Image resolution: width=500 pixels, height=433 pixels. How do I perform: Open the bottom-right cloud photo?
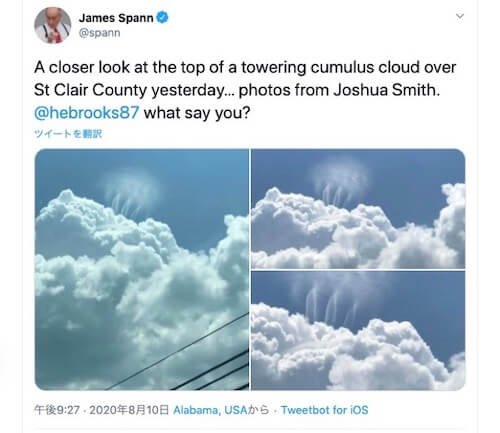point(358,330)
